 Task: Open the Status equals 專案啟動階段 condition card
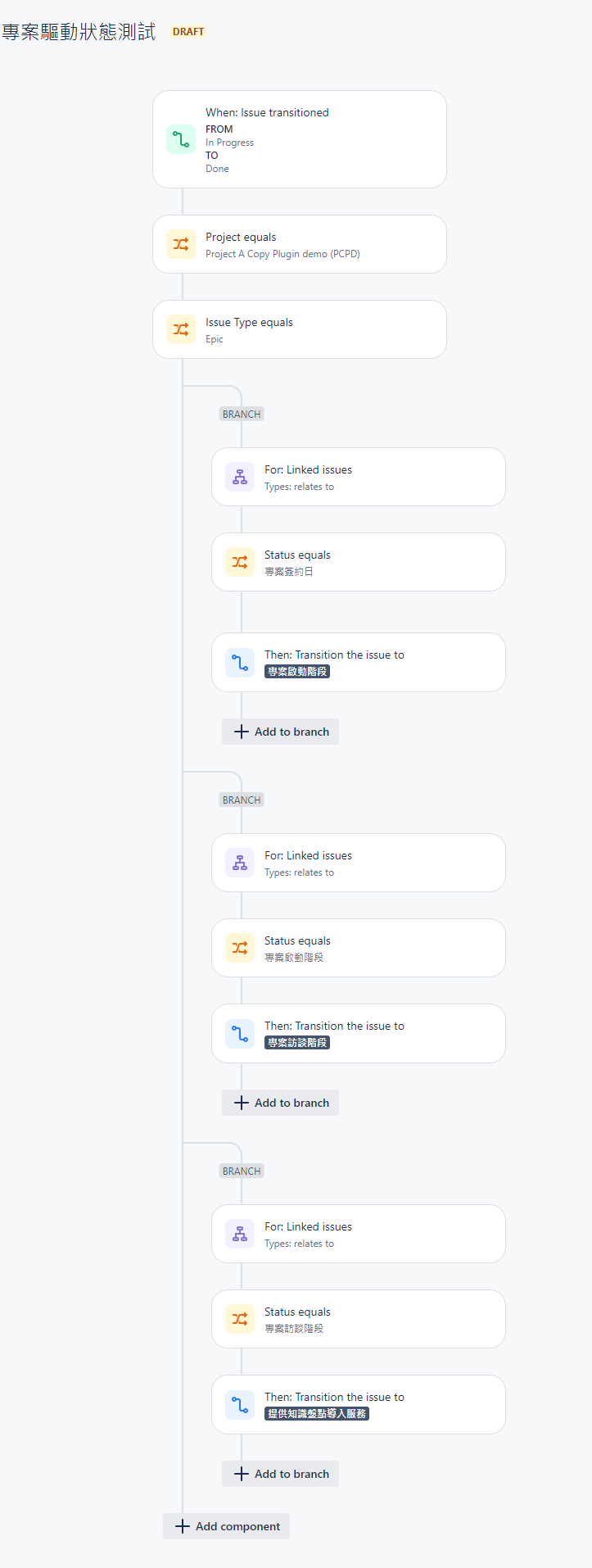point(359,948)
